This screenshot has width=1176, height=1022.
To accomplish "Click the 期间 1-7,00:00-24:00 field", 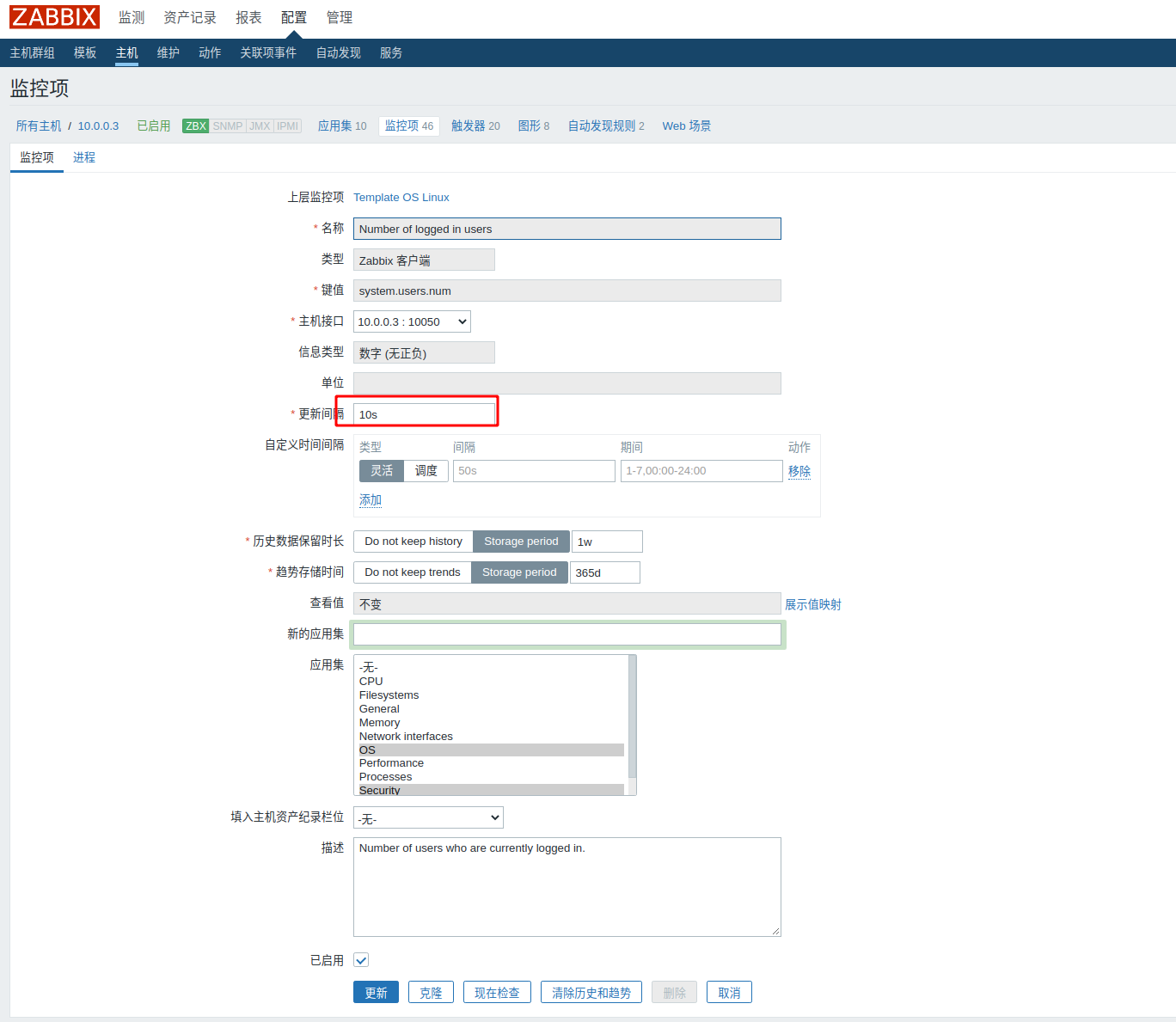I will (x=701, y=471).
